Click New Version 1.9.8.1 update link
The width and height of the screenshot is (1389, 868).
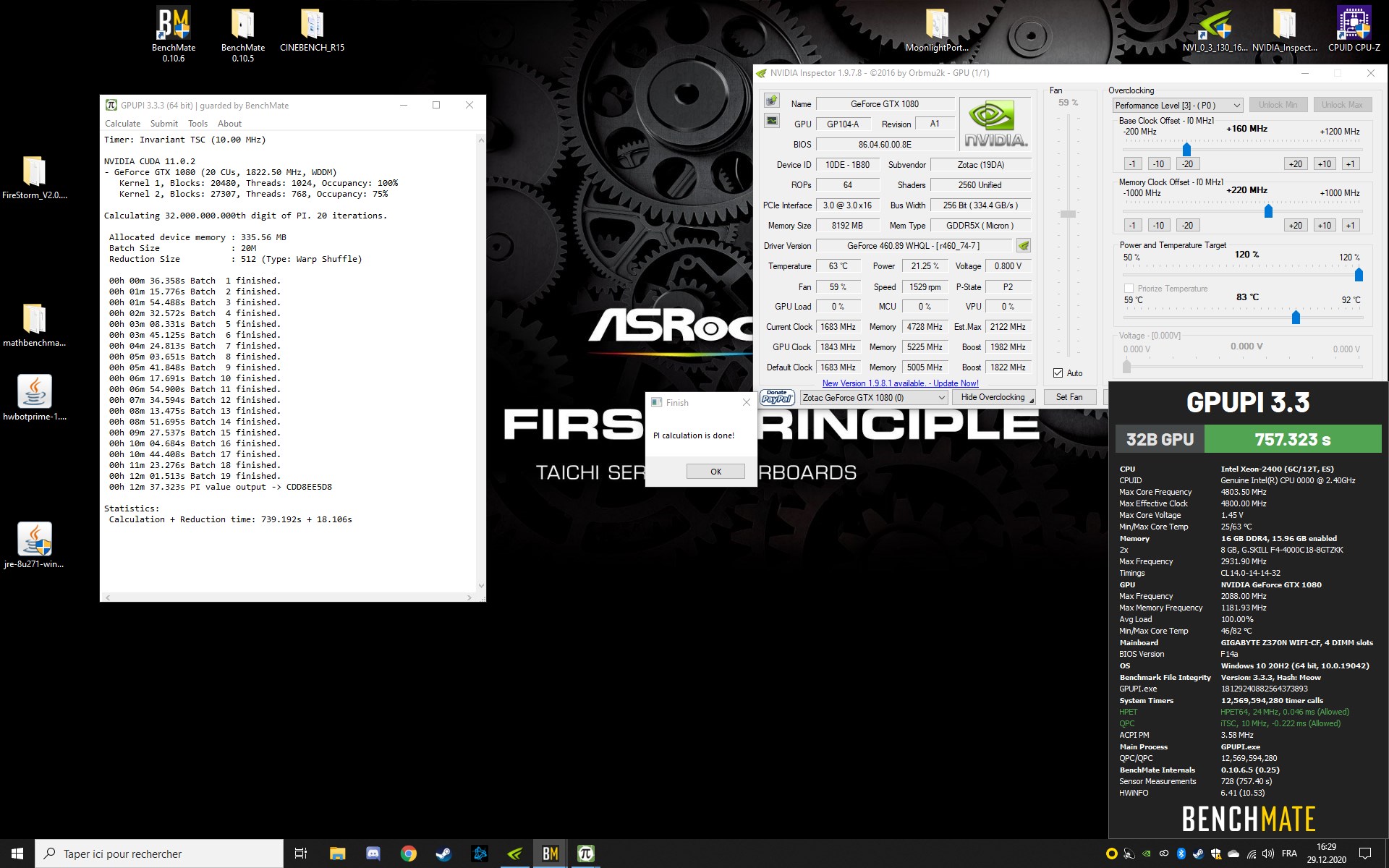coord(900,383)
